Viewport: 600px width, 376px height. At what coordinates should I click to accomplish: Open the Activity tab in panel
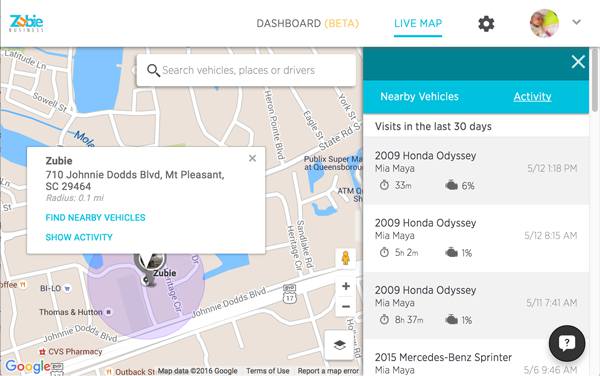point(532,96)
